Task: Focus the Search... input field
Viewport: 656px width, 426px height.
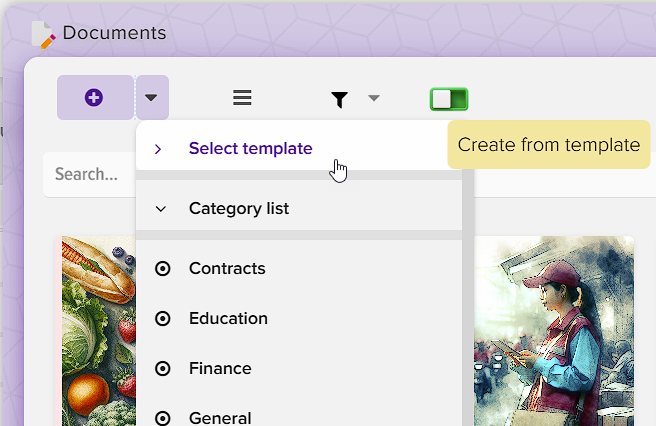Action: pyautogui.click(x=90, y=175)
